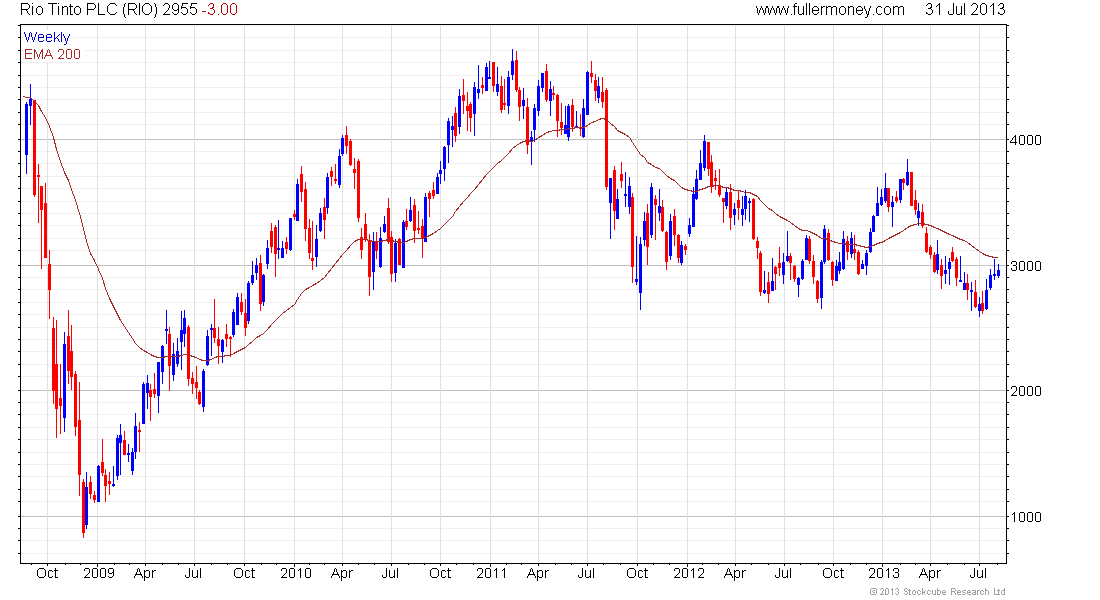
Task: Select the 'EMA 200' legend label
Action: 52,54
